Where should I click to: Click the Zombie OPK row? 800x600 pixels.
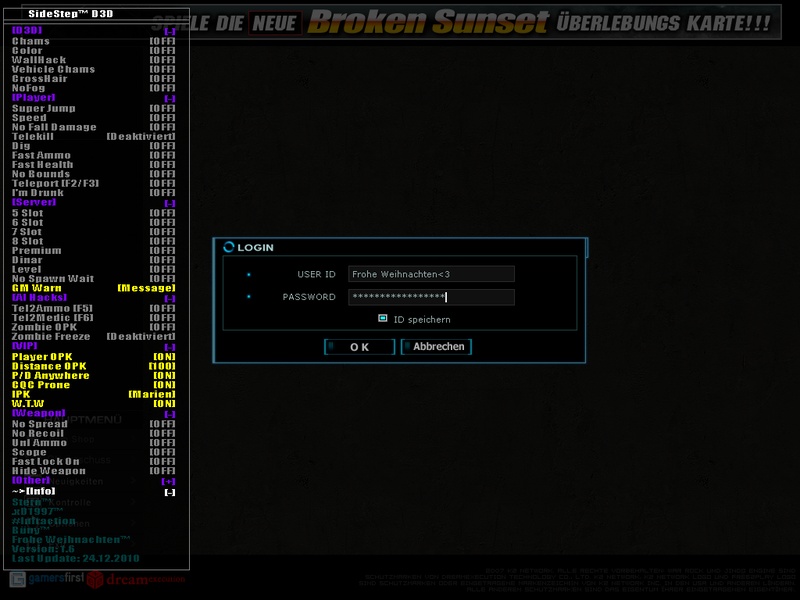pyautogui.click(x=93, y=327)
